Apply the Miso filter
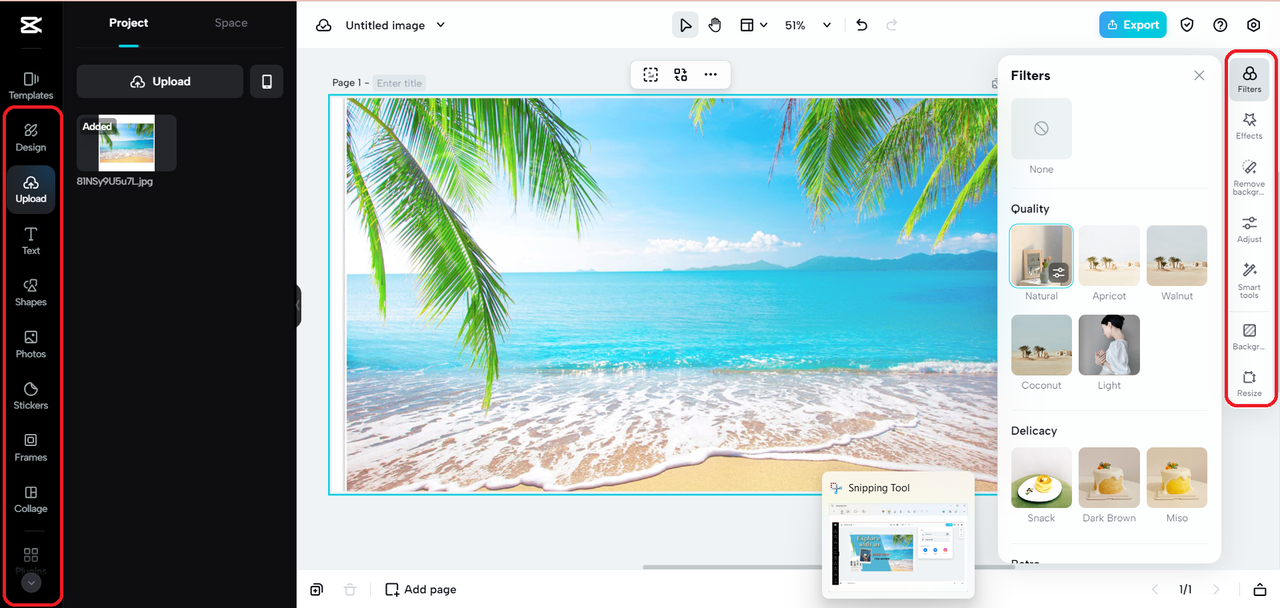Viewport: 1280px width, 608px height. [1177, 478]
